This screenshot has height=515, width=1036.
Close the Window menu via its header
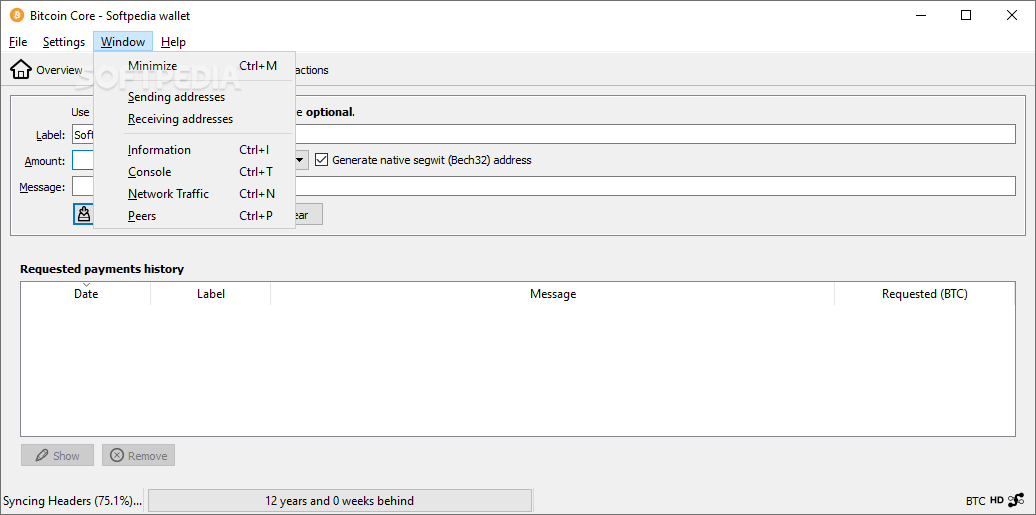tap(123, 42)
